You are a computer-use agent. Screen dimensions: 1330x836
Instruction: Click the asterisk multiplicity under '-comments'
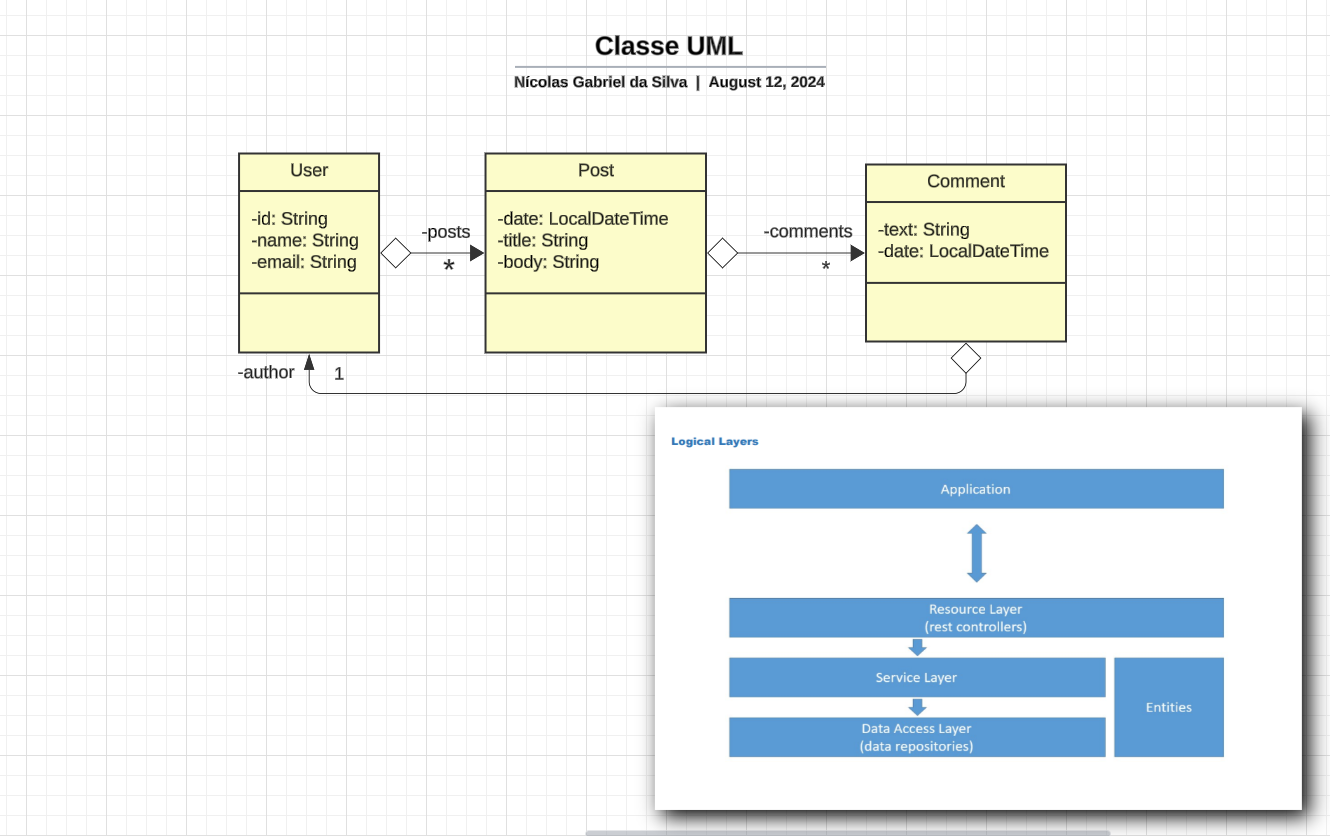tap(826, 267)
